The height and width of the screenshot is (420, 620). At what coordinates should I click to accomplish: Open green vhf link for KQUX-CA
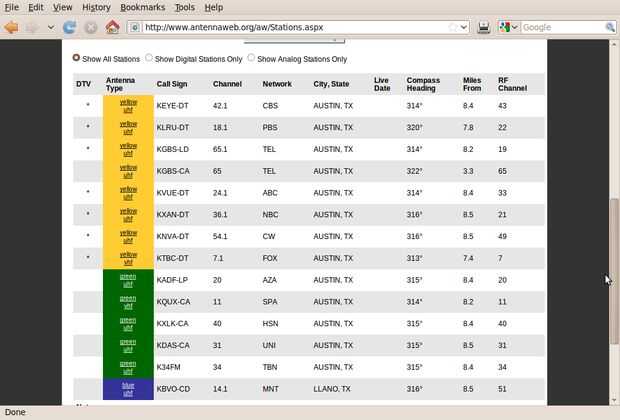(x=128, y=302)
